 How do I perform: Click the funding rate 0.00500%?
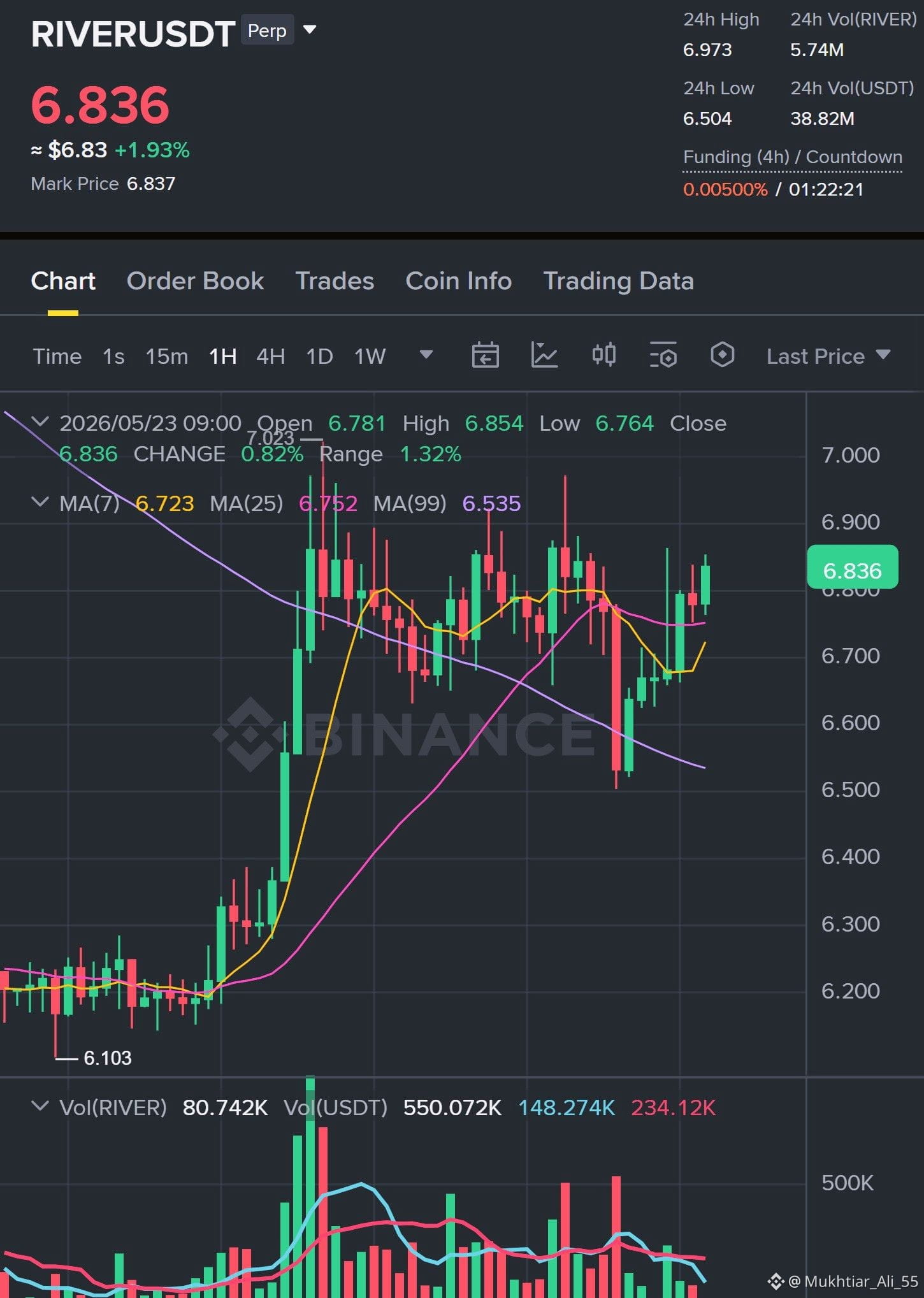[x=725, y=189]
